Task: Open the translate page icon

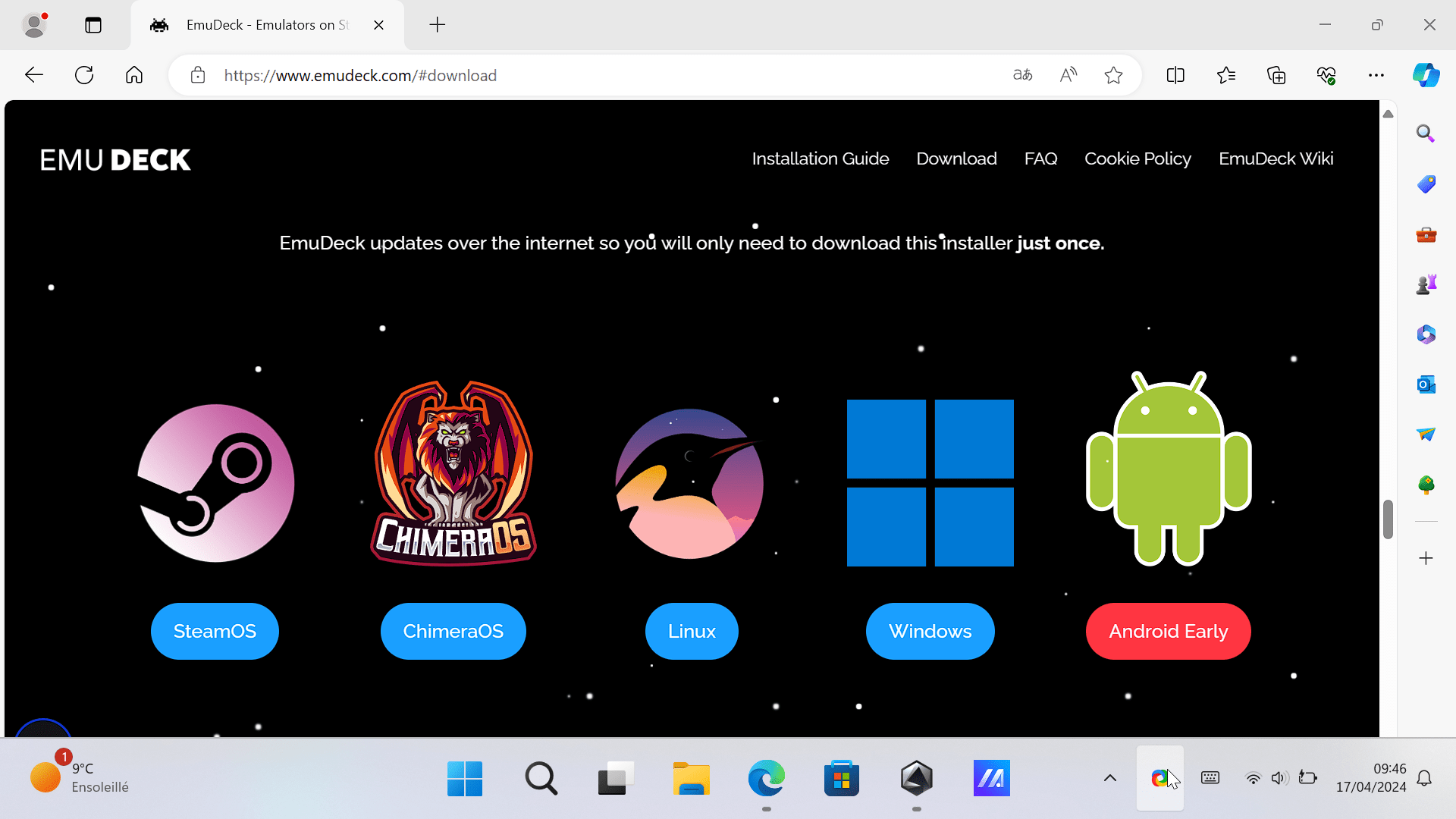Action: tap(1023, 75)
